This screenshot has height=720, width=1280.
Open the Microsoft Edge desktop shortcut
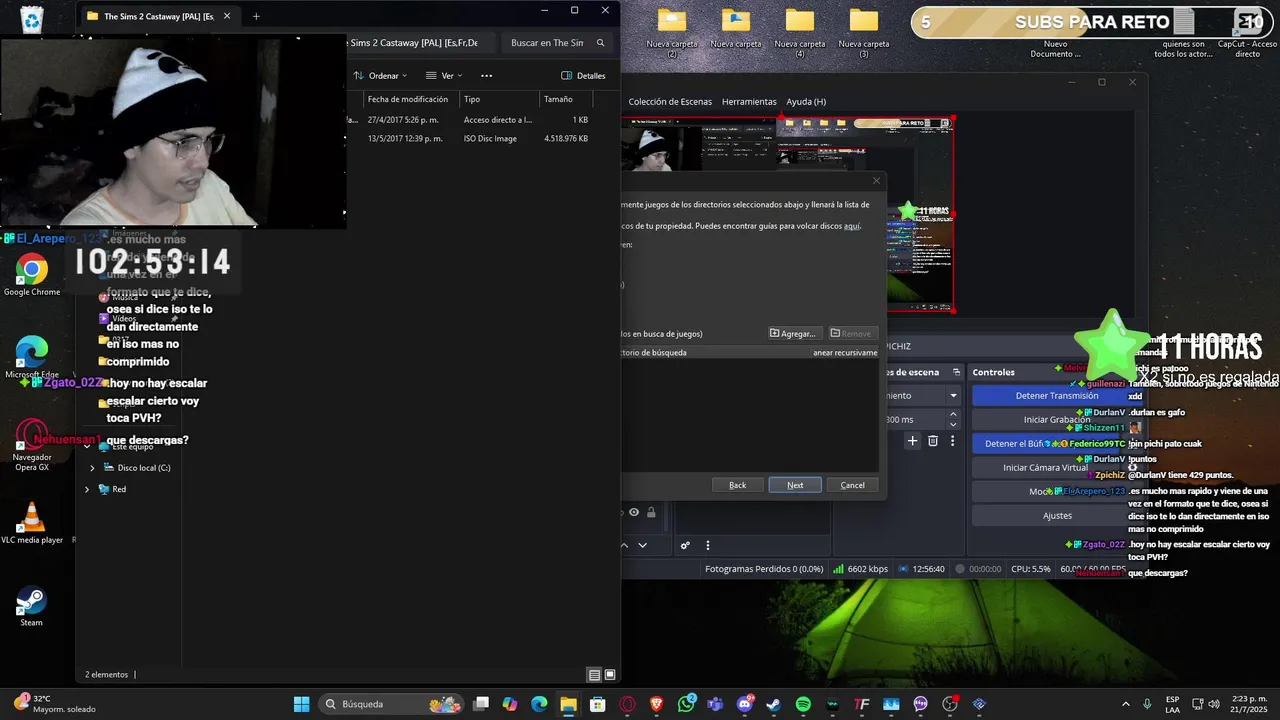point(31,357)
